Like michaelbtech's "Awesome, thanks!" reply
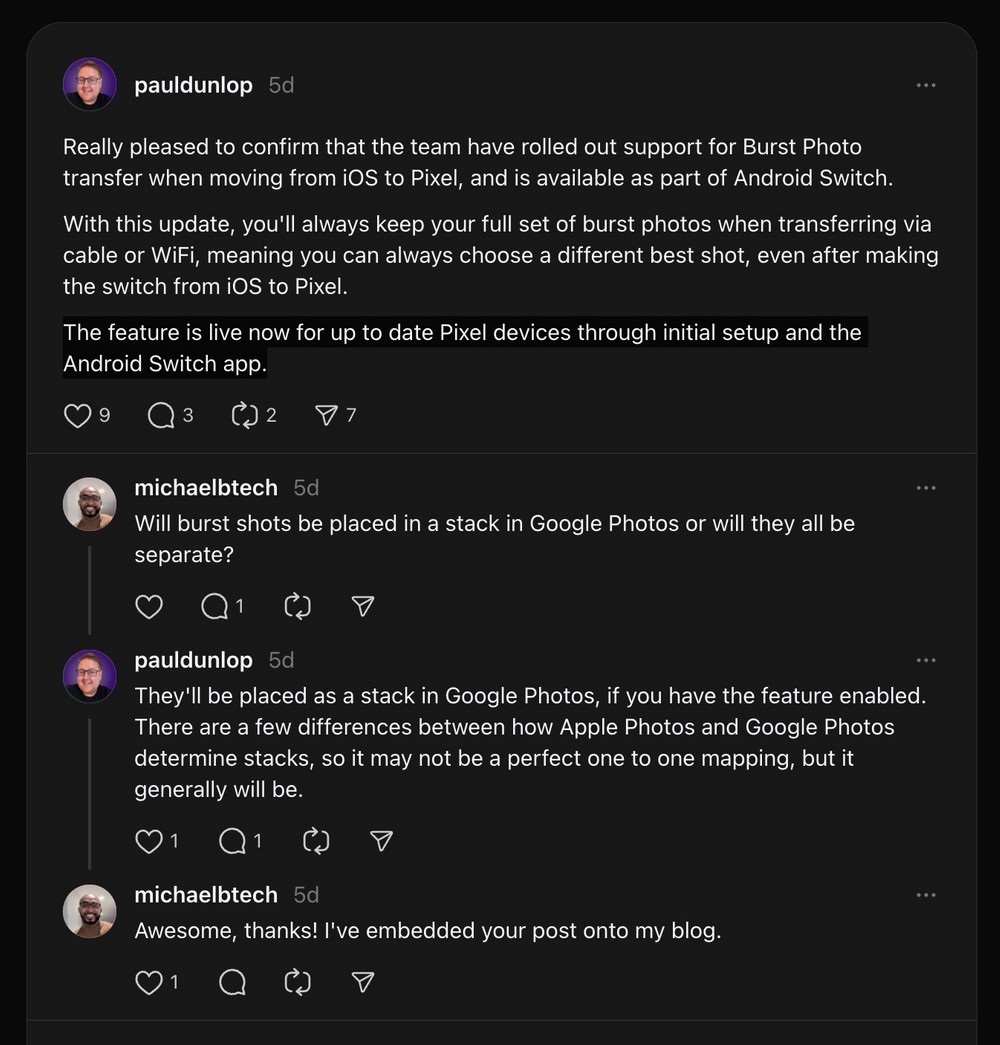This screenshot has height=1045, width=1000. click(x=149, y=983)
